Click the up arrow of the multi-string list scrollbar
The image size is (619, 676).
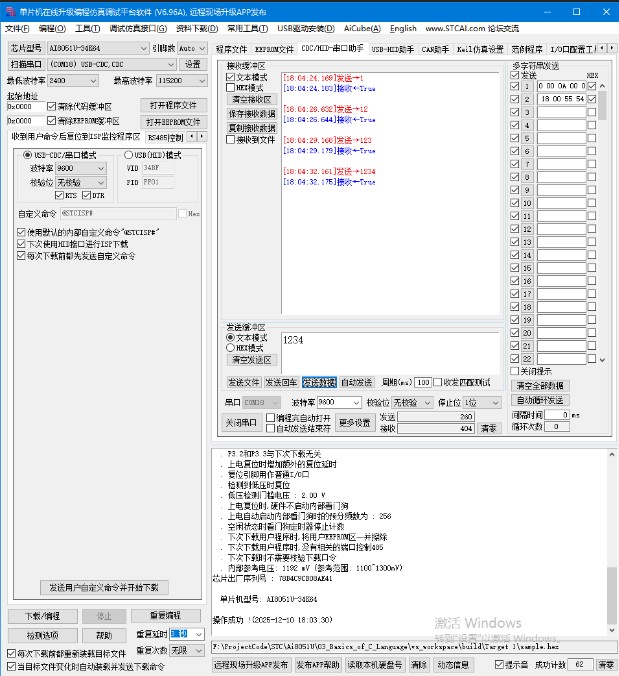tap(602, 86)
